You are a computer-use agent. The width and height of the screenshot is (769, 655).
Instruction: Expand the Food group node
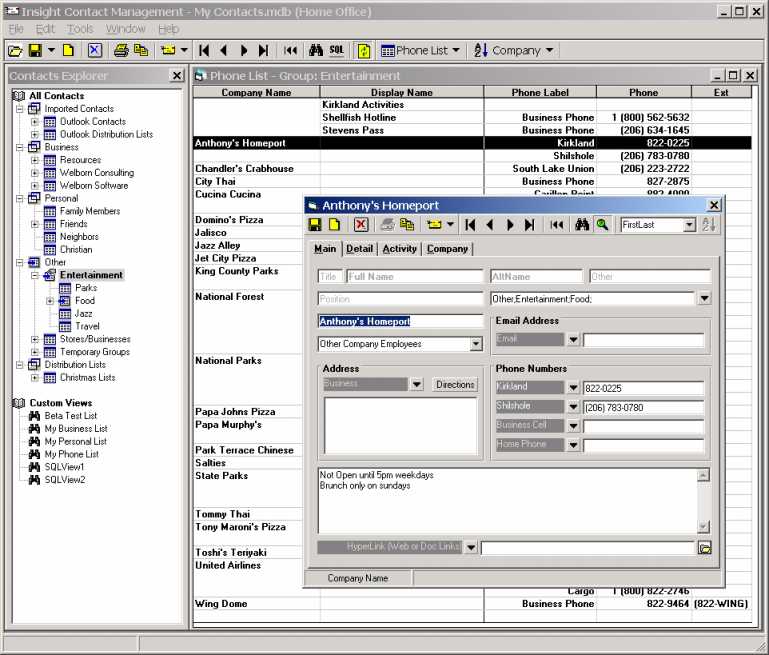click(50, 301)
